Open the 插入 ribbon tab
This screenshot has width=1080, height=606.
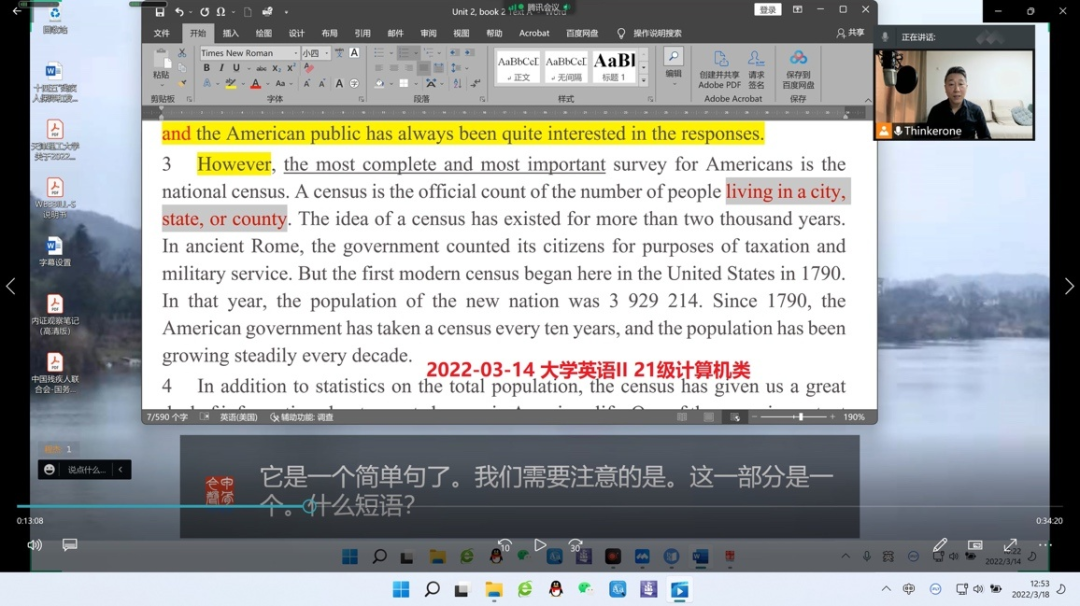click(230, 33)
